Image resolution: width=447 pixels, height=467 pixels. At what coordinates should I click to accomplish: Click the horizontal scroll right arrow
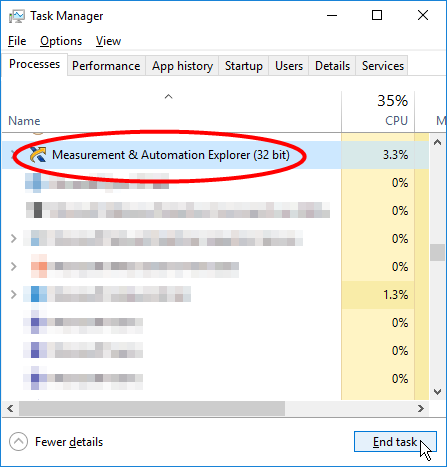[421, 408]
